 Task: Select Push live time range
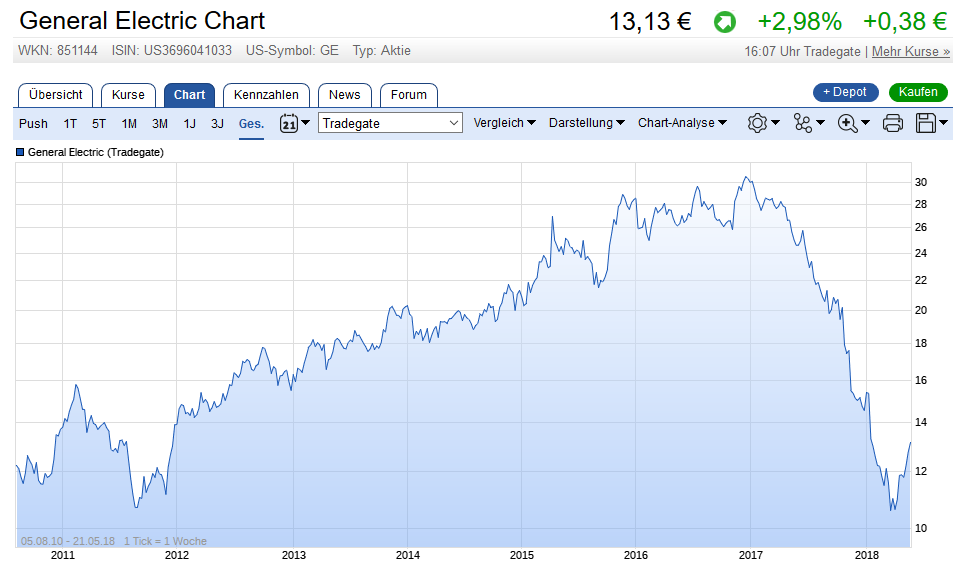(x=33, y=123)
